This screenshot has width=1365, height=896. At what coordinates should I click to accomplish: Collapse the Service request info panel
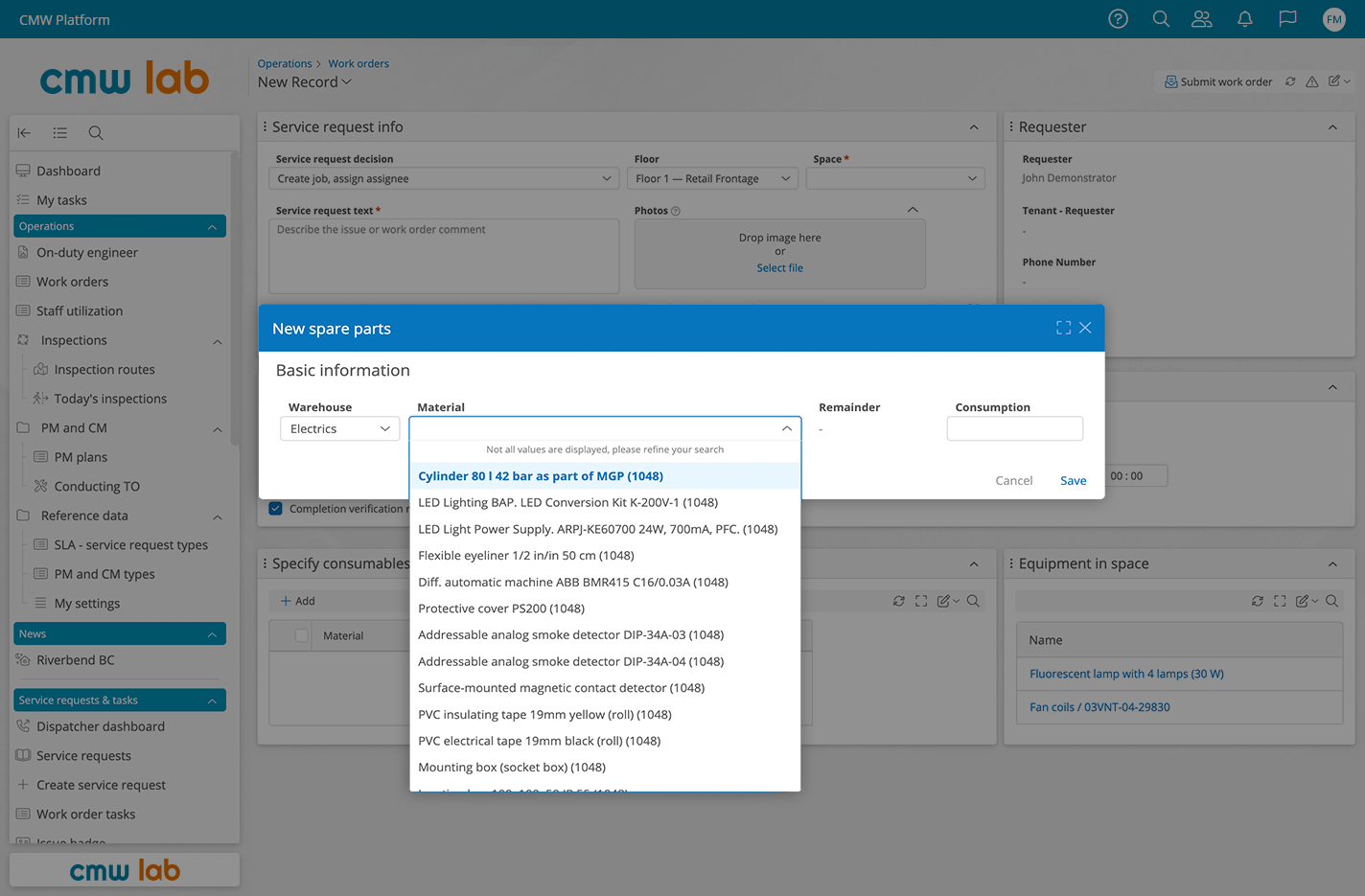[x=974, y=126]
